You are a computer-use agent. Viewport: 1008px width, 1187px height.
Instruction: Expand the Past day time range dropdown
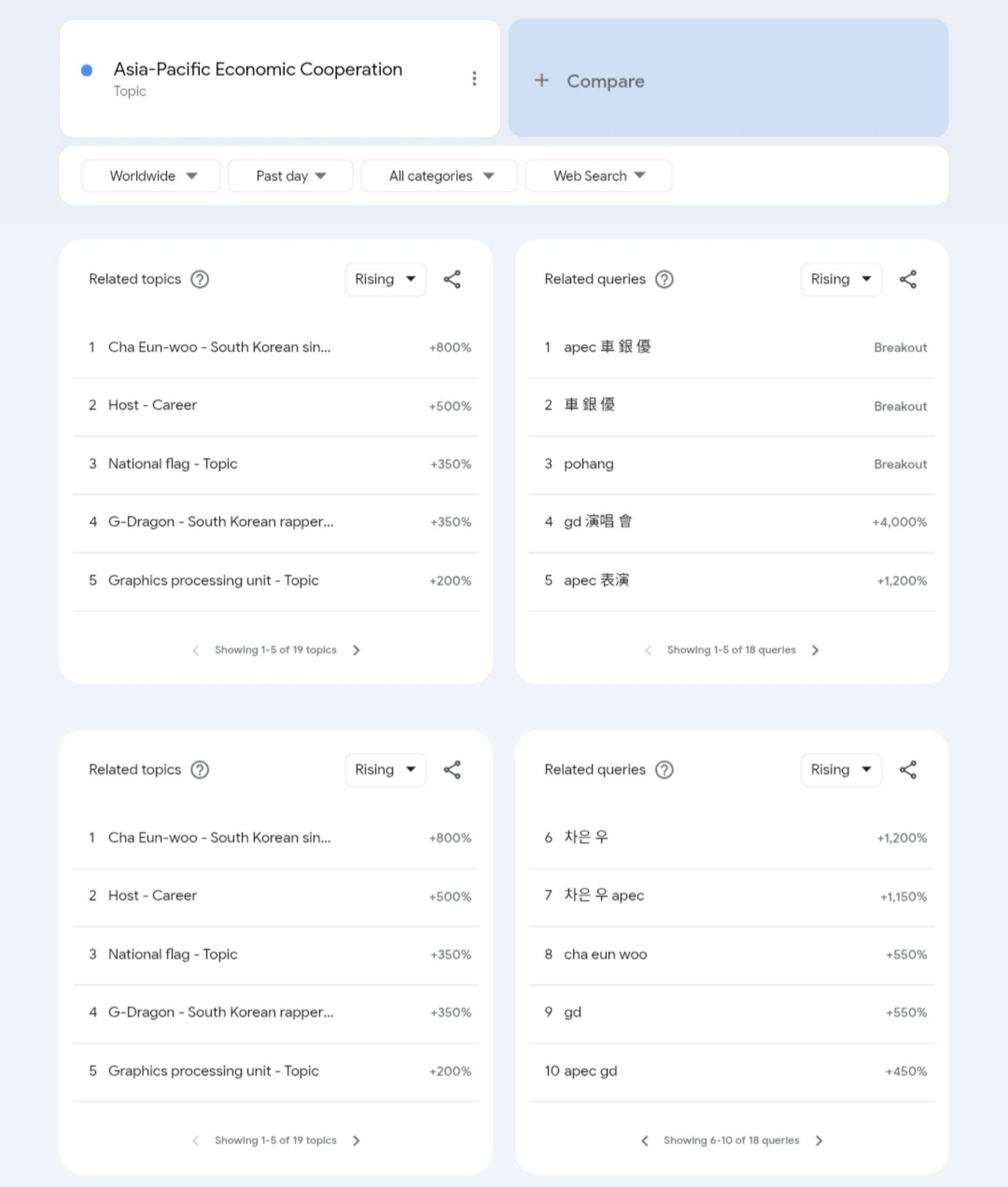(x=290, y=176)
